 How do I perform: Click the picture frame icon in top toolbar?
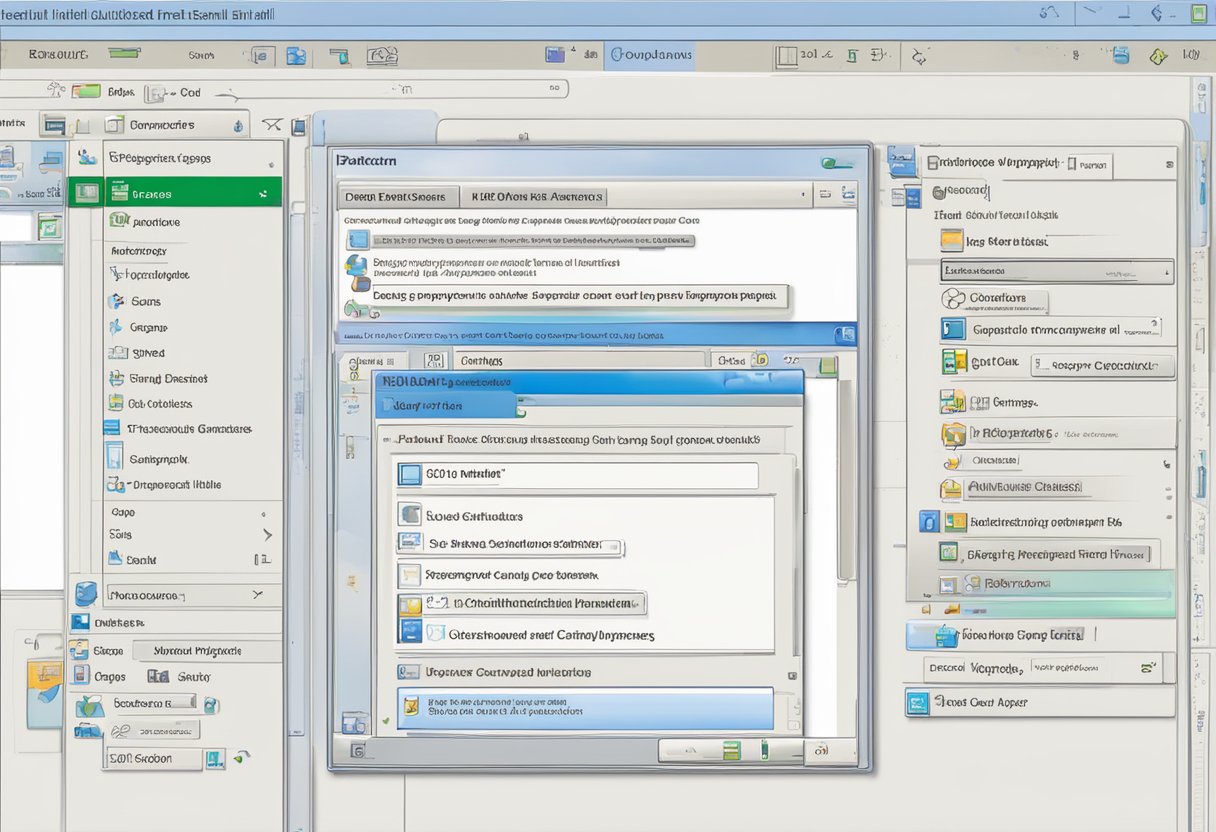[x=381, y=56]
